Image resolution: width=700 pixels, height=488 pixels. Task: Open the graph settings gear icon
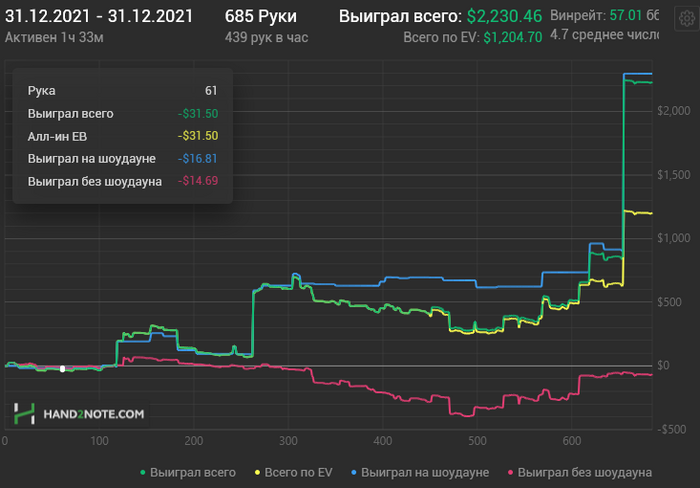coord(687,19)
